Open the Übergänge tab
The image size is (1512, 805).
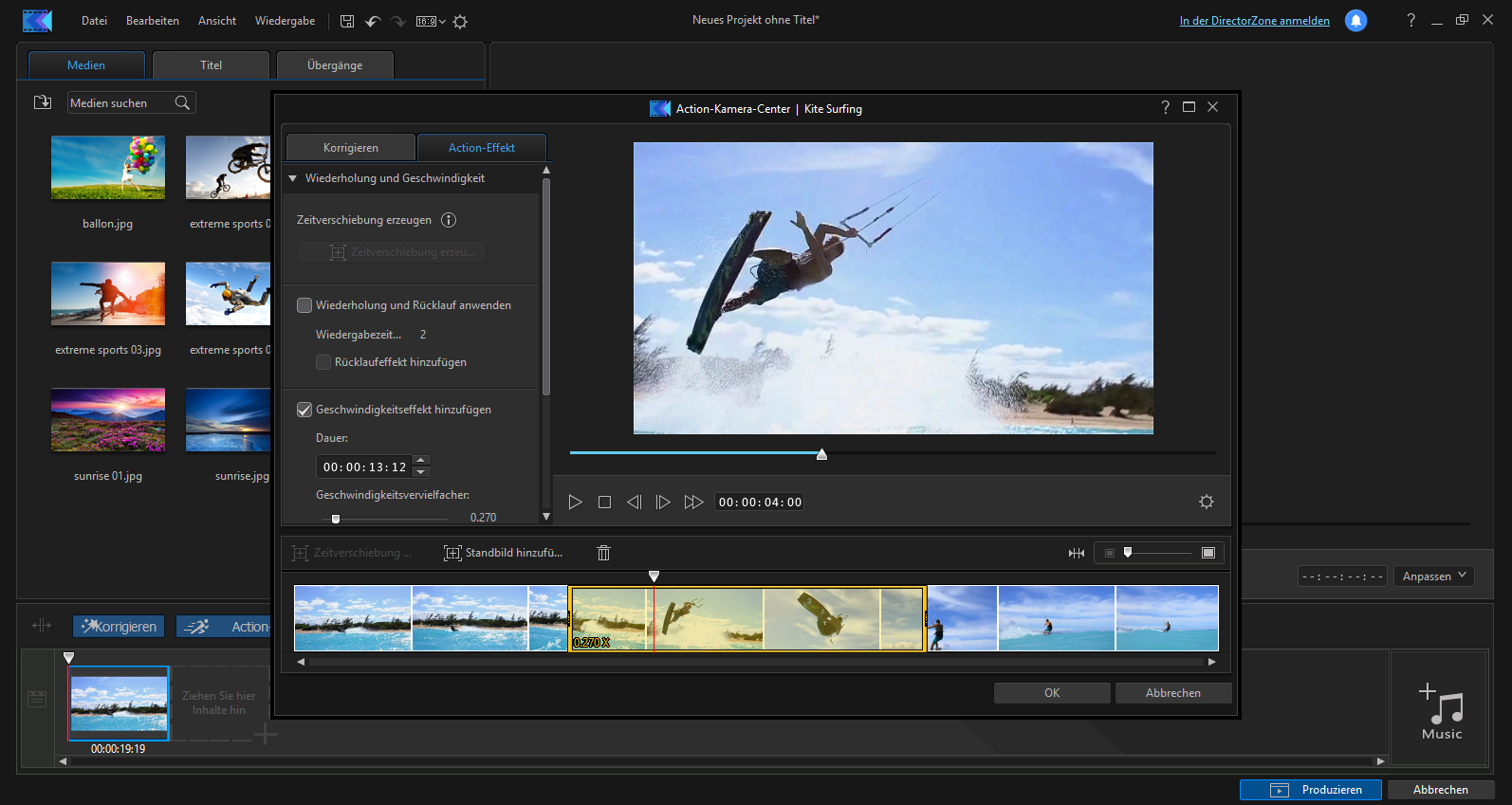tap(334, 65)
